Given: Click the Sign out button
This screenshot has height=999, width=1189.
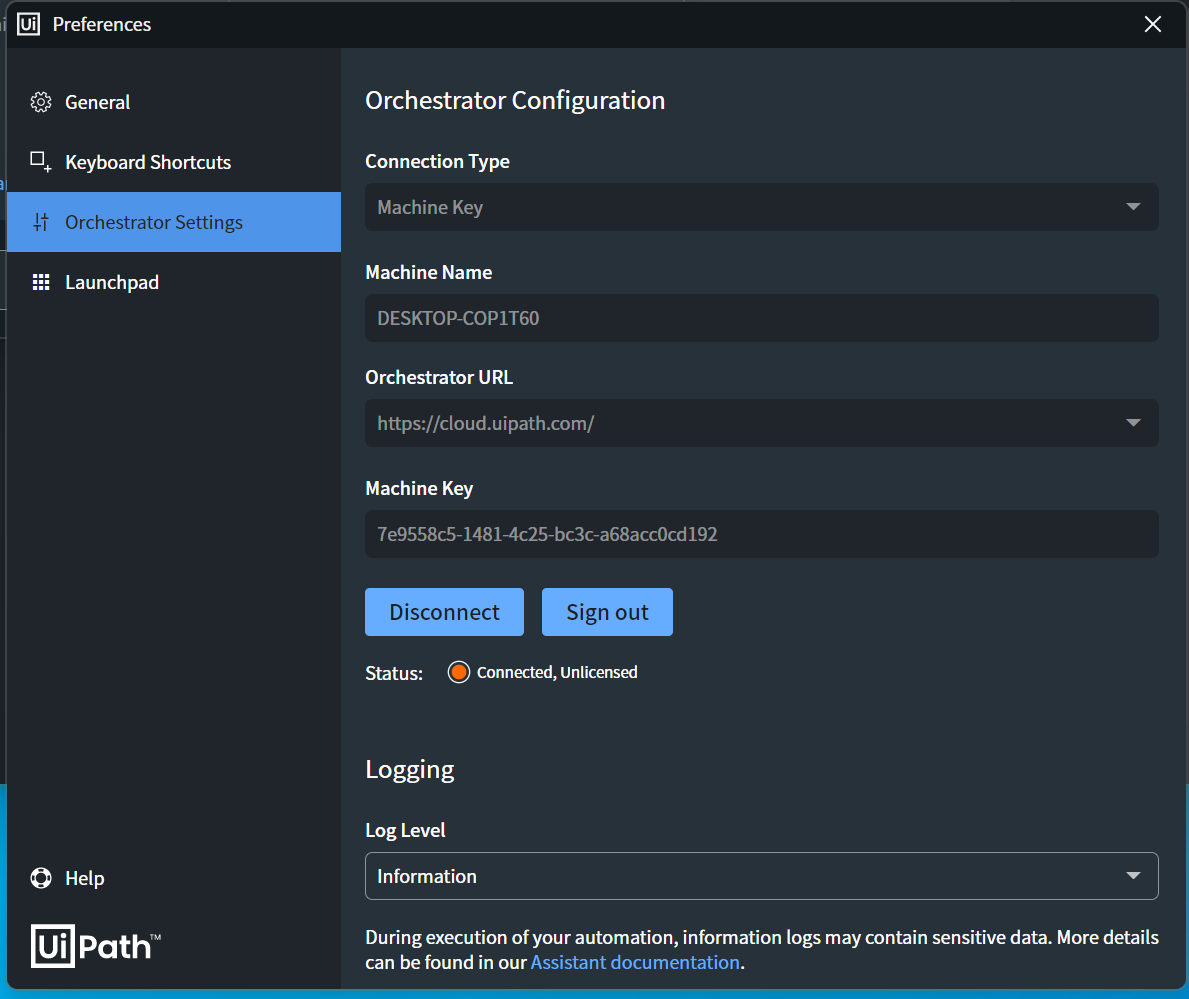Looking at the screenshot, I should point(607,612).
